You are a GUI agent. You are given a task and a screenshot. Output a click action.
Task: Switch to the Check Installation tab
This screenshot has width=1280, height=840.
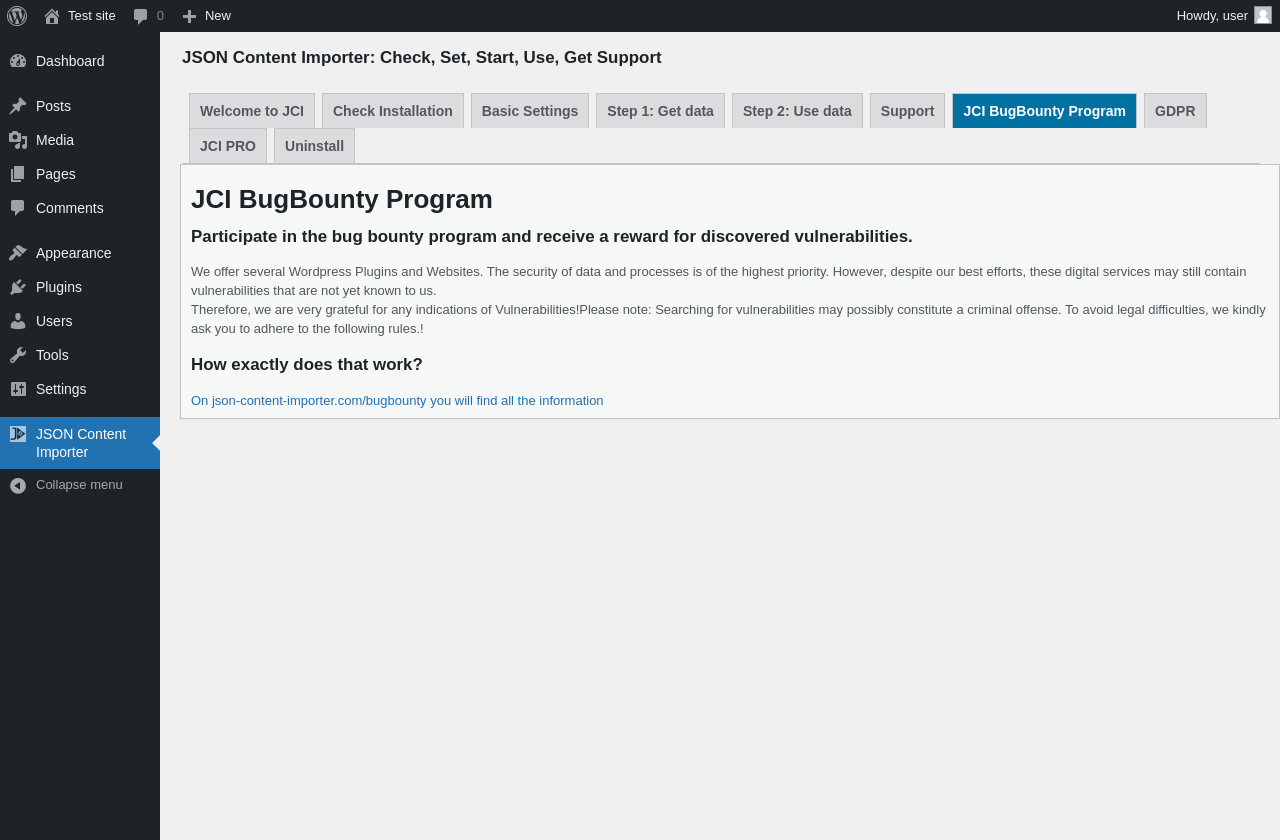point(393,111)
